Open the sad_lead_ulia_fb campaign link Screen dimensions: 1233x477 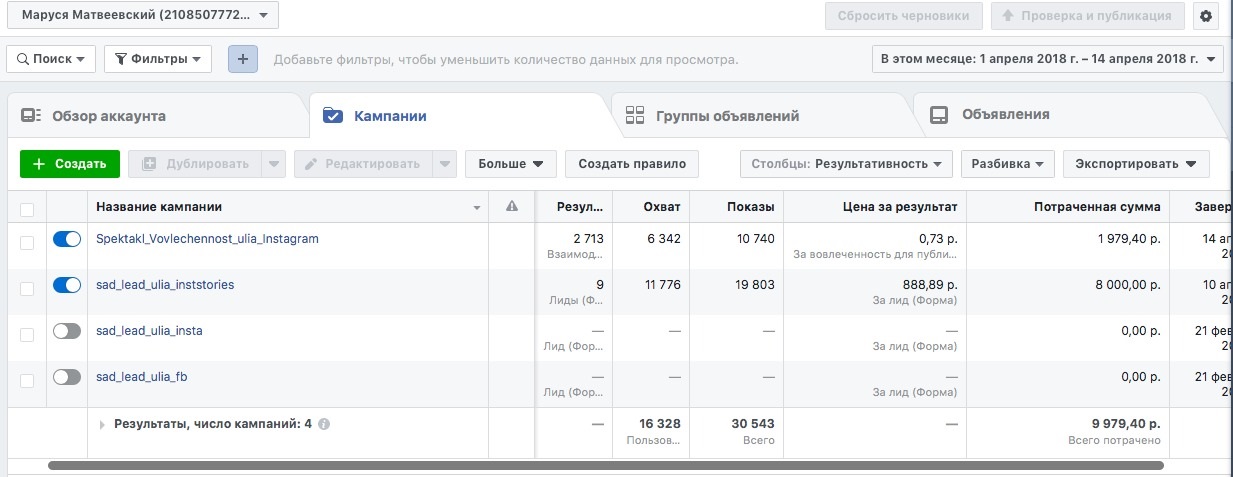(141, 377)
